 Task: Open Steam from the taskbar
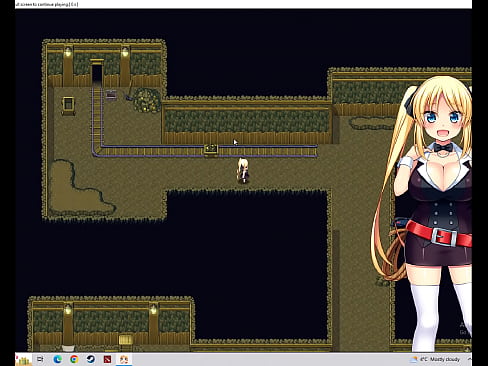coord(90,359)
